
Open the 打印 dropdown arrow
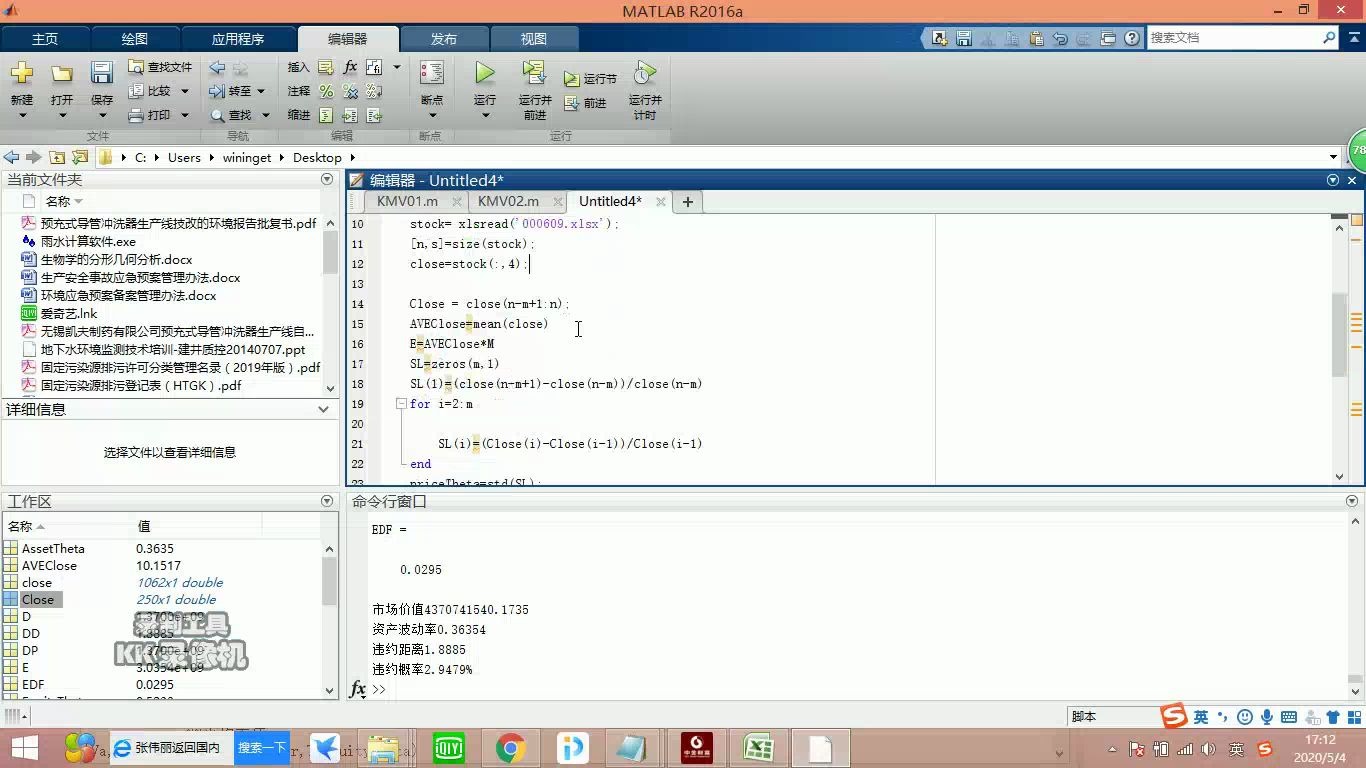[184, 115]
